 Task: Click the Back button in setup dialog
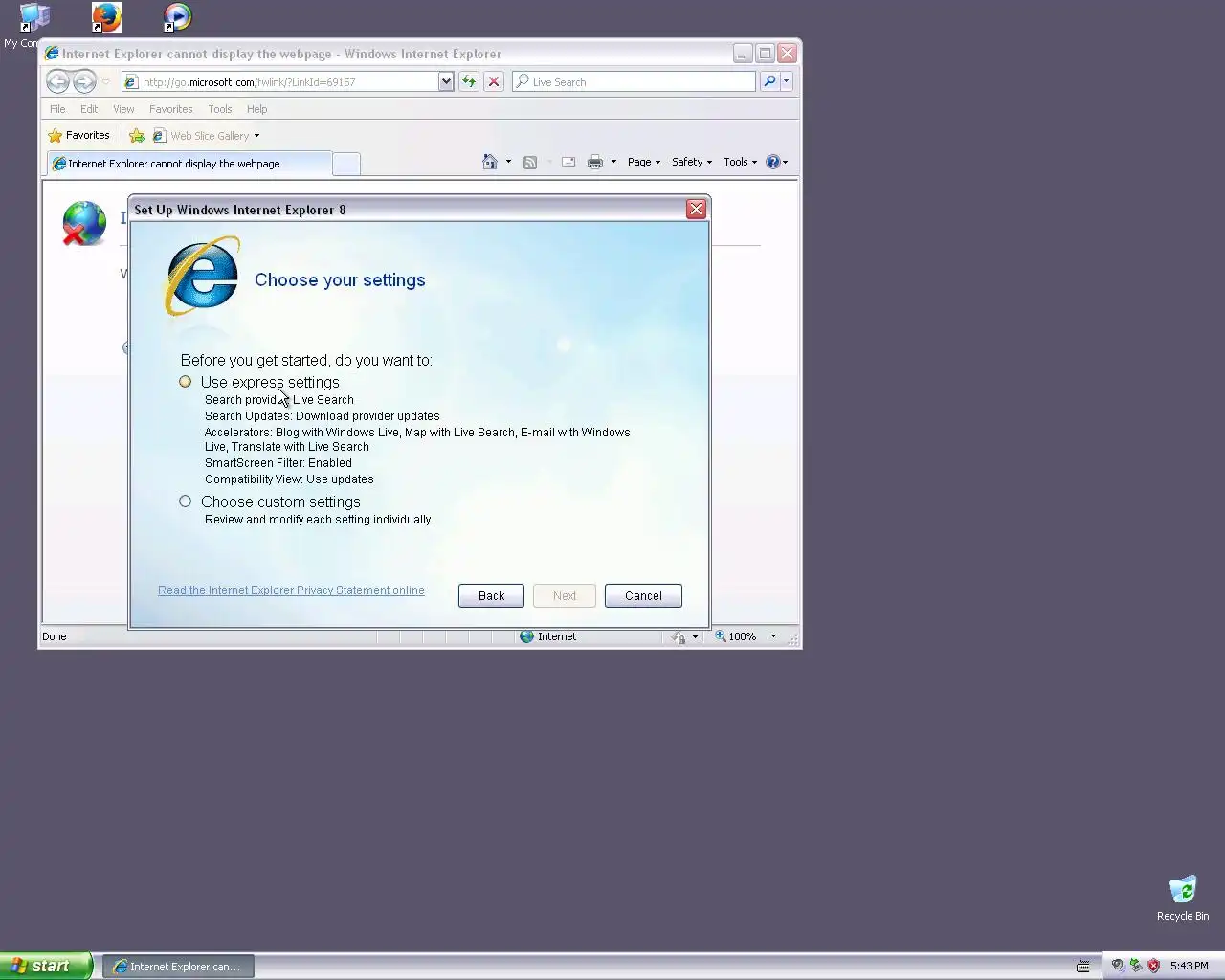tap(491, 595)
